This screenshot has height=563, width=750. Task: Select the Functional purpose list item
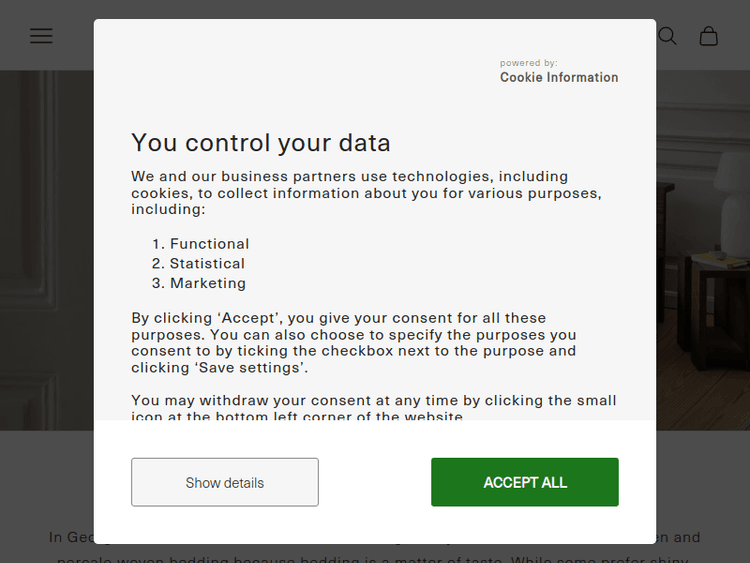coord(209,244)
